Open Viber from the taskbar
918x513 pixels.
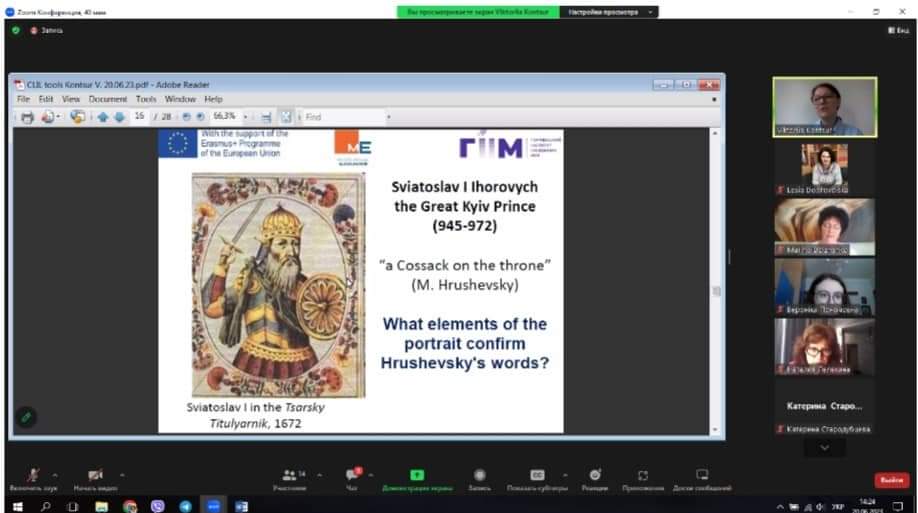click(x=157, y=506)
